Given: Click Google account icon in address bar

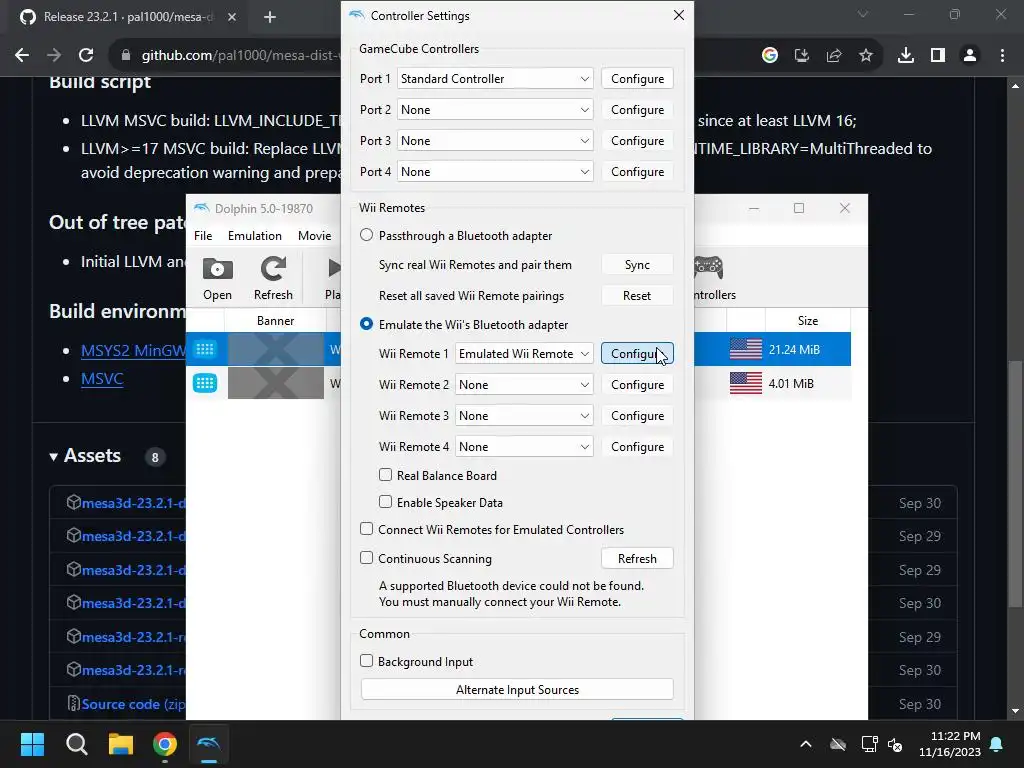Looking at the screenshot, I should click(x=769, y=56).
